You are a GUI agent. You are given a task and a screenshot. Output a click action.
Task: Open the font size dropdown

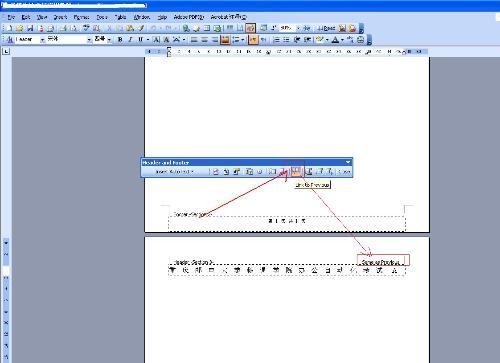pos(109,40)
